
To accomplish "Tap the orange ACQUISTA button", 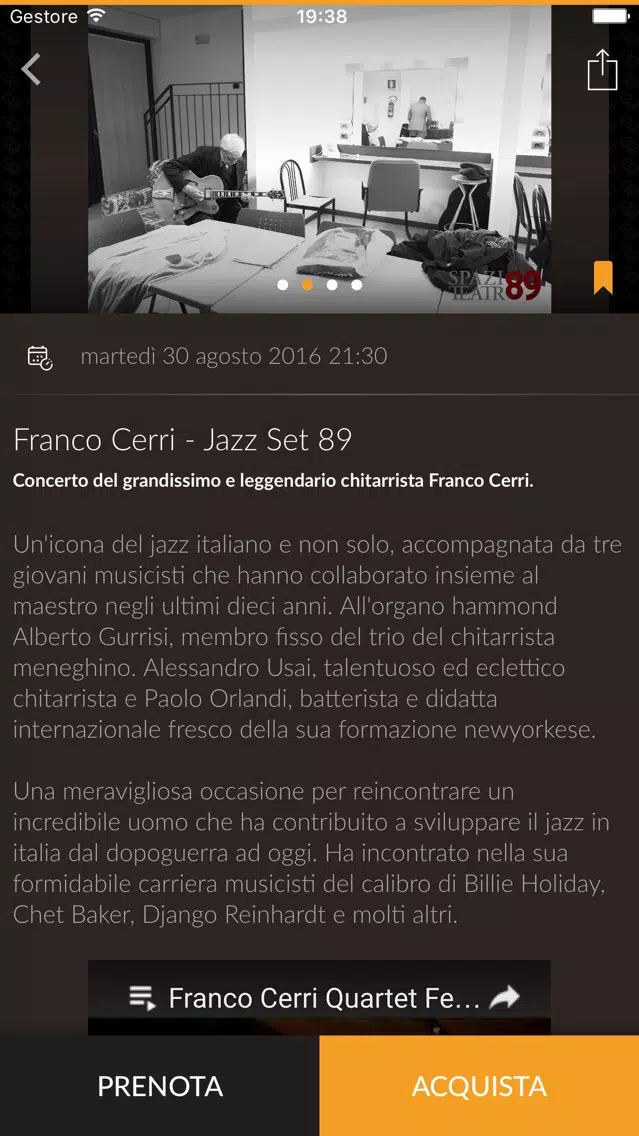I will coord(479,1085).
